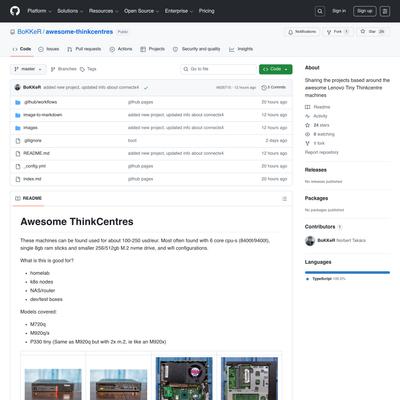Click folder icon for .github/workflows
This screenshot has width=400, height=400.
pos(18,102)
